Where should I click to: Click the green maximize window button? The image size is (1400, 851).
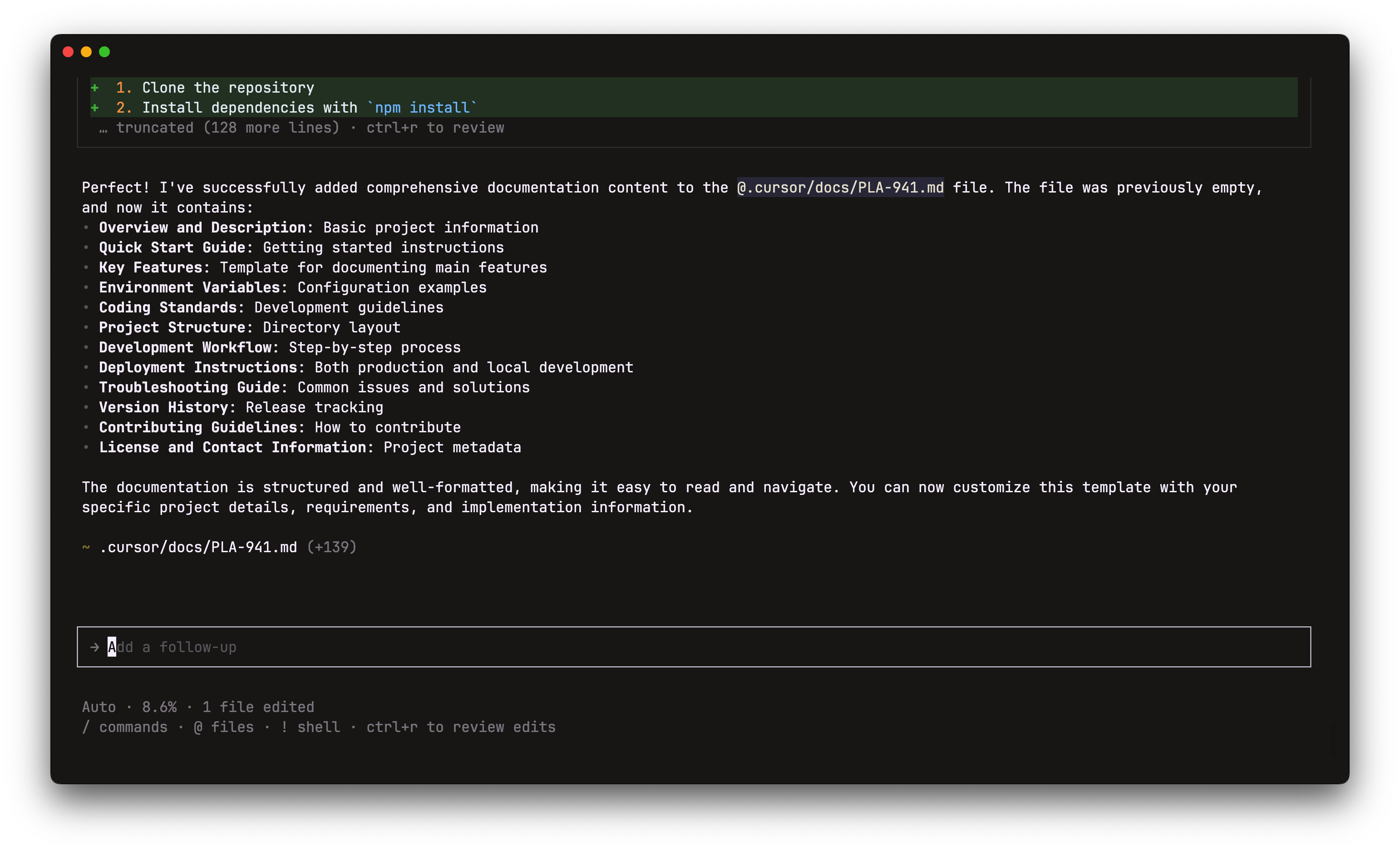point(104,52)
